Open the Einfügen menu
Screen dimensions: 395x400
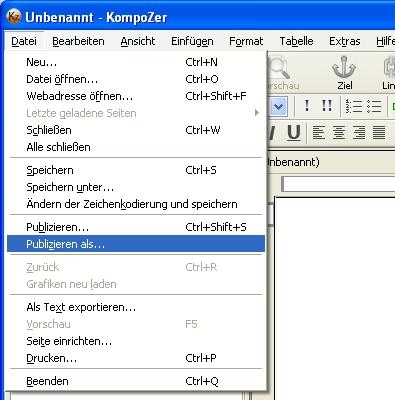[x=192, y=41]
